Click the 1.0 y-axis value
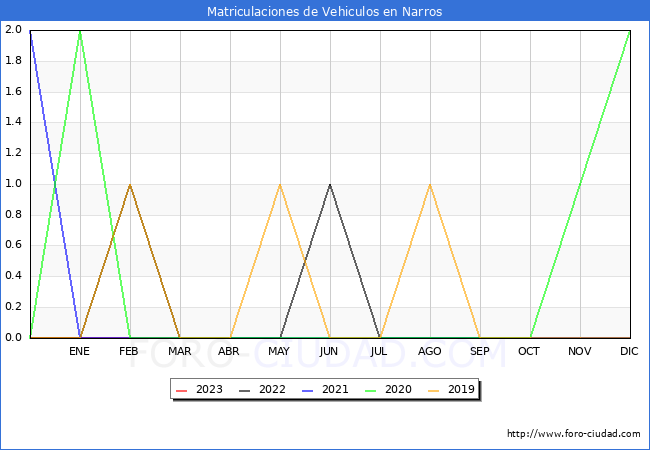The width and height of the screenshot is (650, 450). [13, 184]
